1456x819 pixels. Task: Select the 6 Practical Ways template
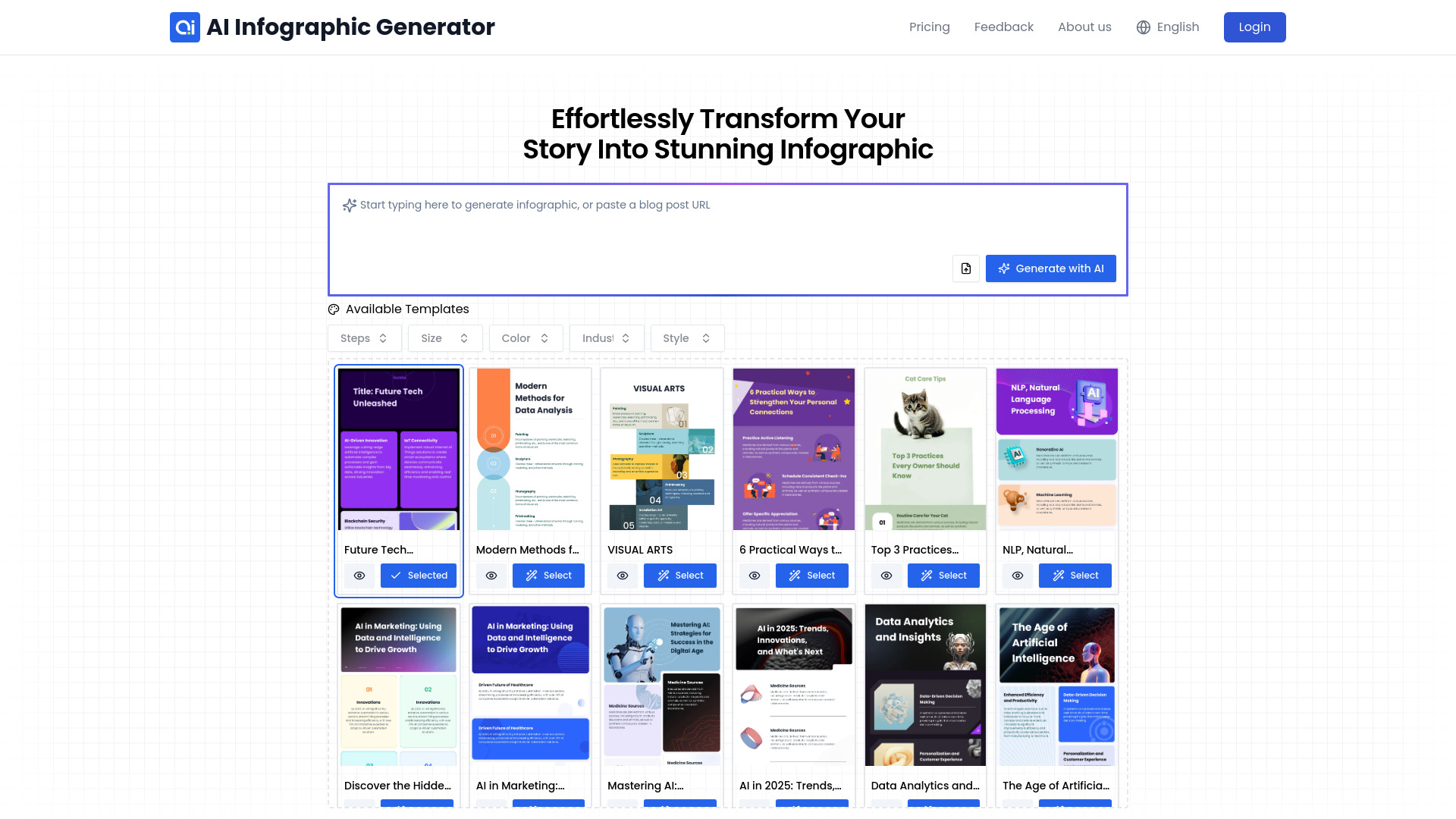click(x=811, y=575)
